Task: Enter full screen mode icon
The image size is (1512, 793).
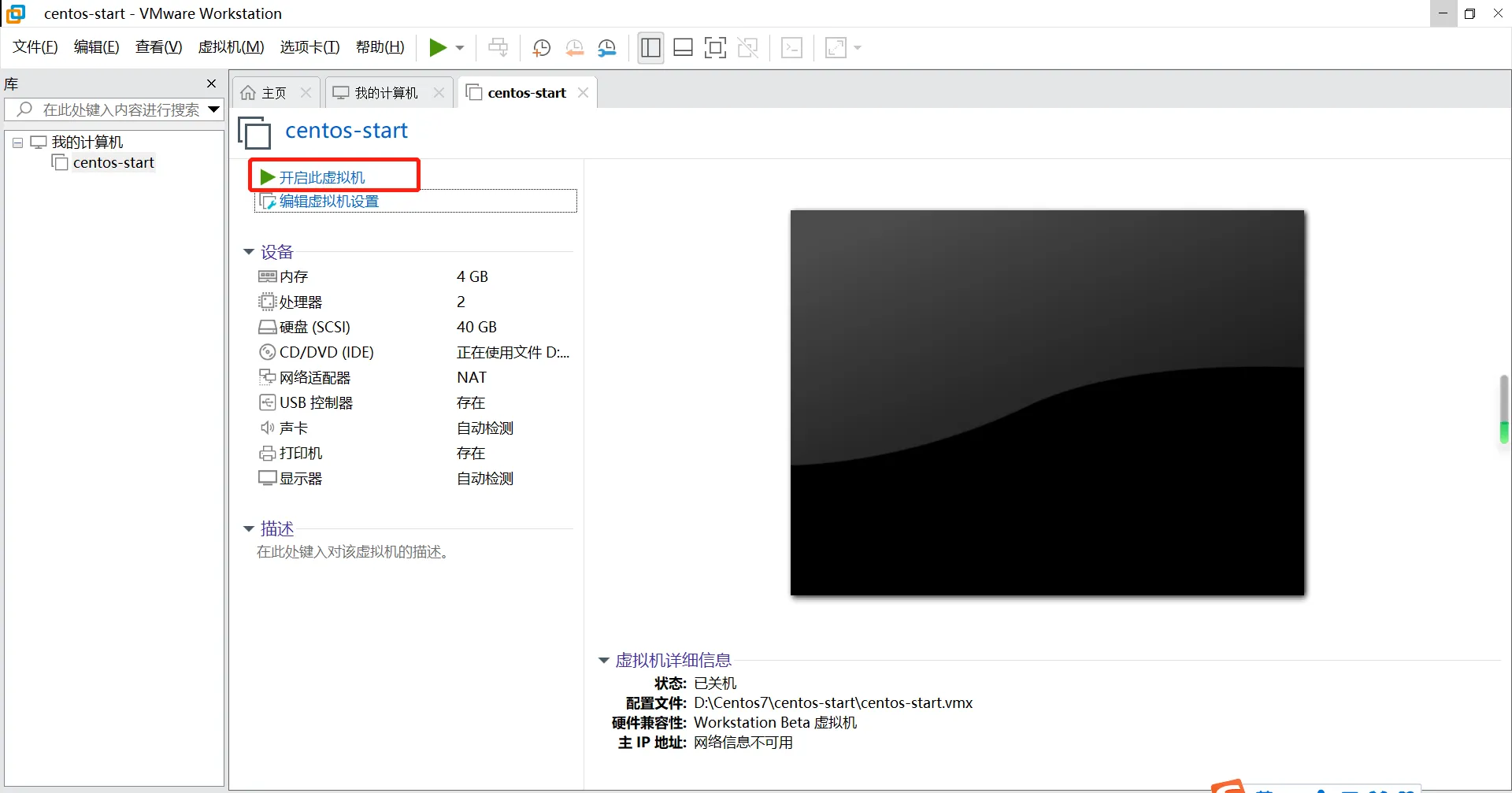Action: click(x=715, y=48)
